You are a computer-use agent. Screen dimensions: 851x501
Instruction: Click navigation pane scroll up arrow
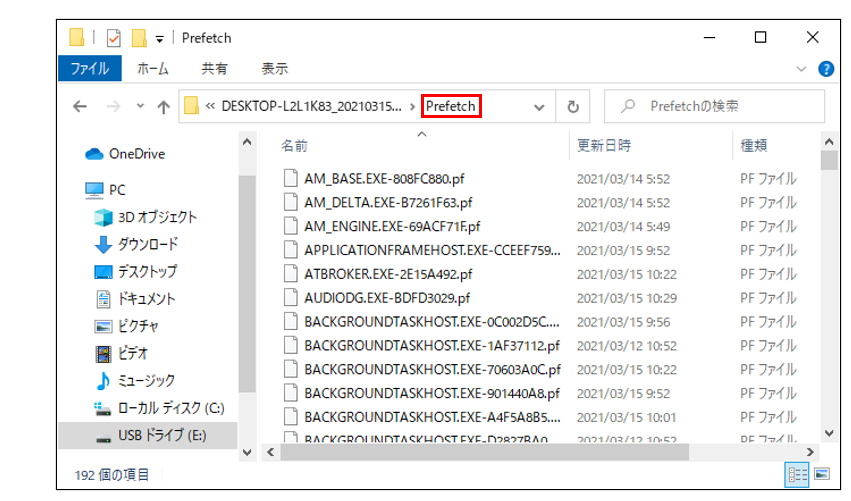(247, 143)
